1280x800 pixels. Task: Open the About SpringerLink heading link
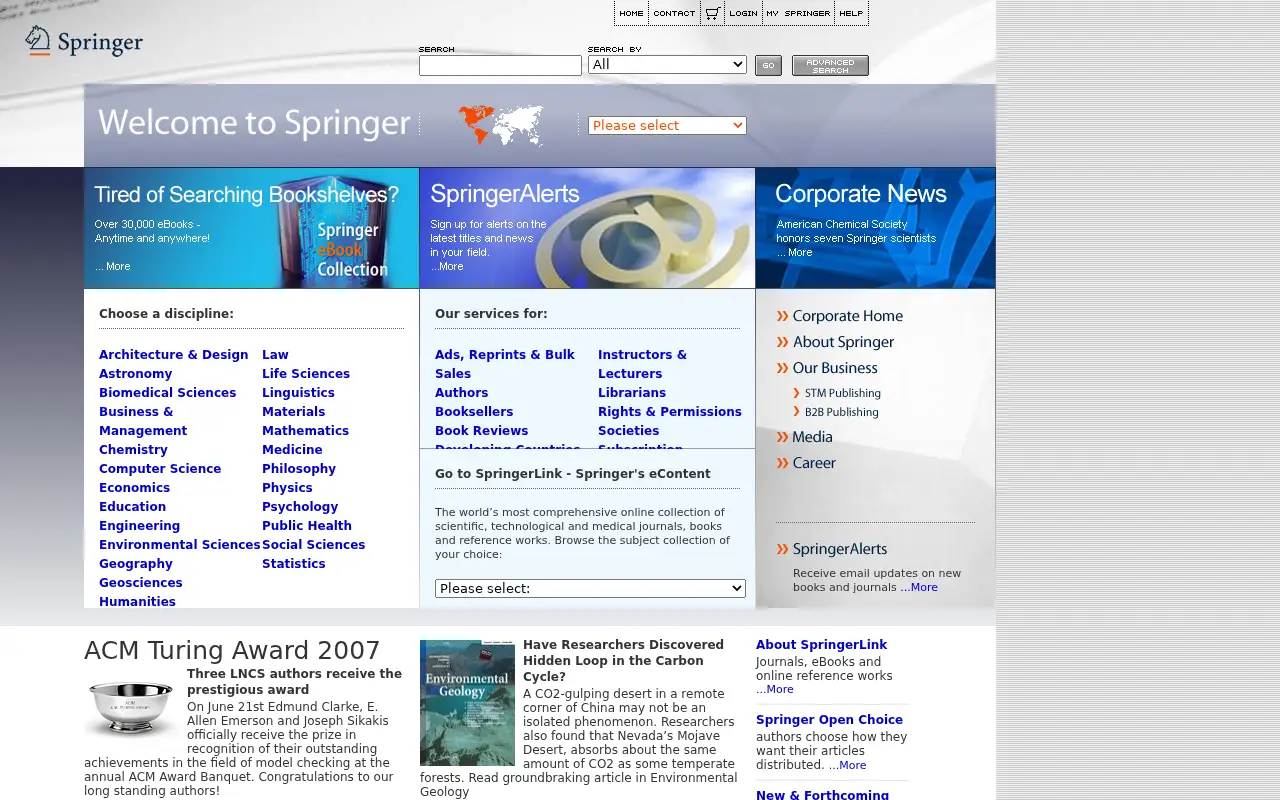click(821, 645)
